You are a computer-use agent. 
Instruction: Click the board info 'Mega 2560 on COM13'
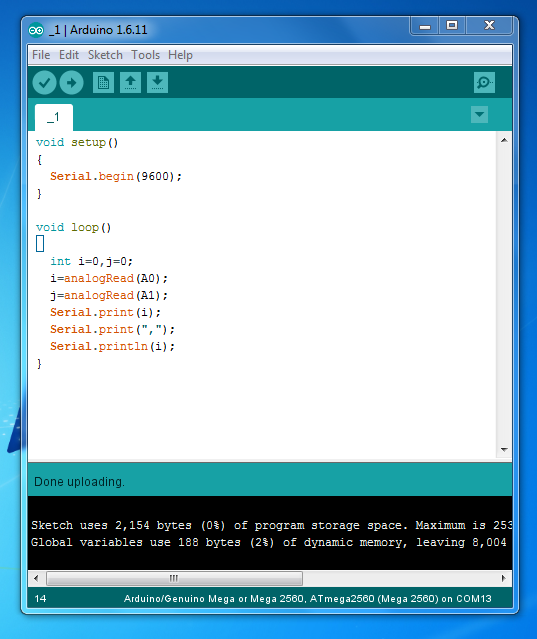coord(308,599)
